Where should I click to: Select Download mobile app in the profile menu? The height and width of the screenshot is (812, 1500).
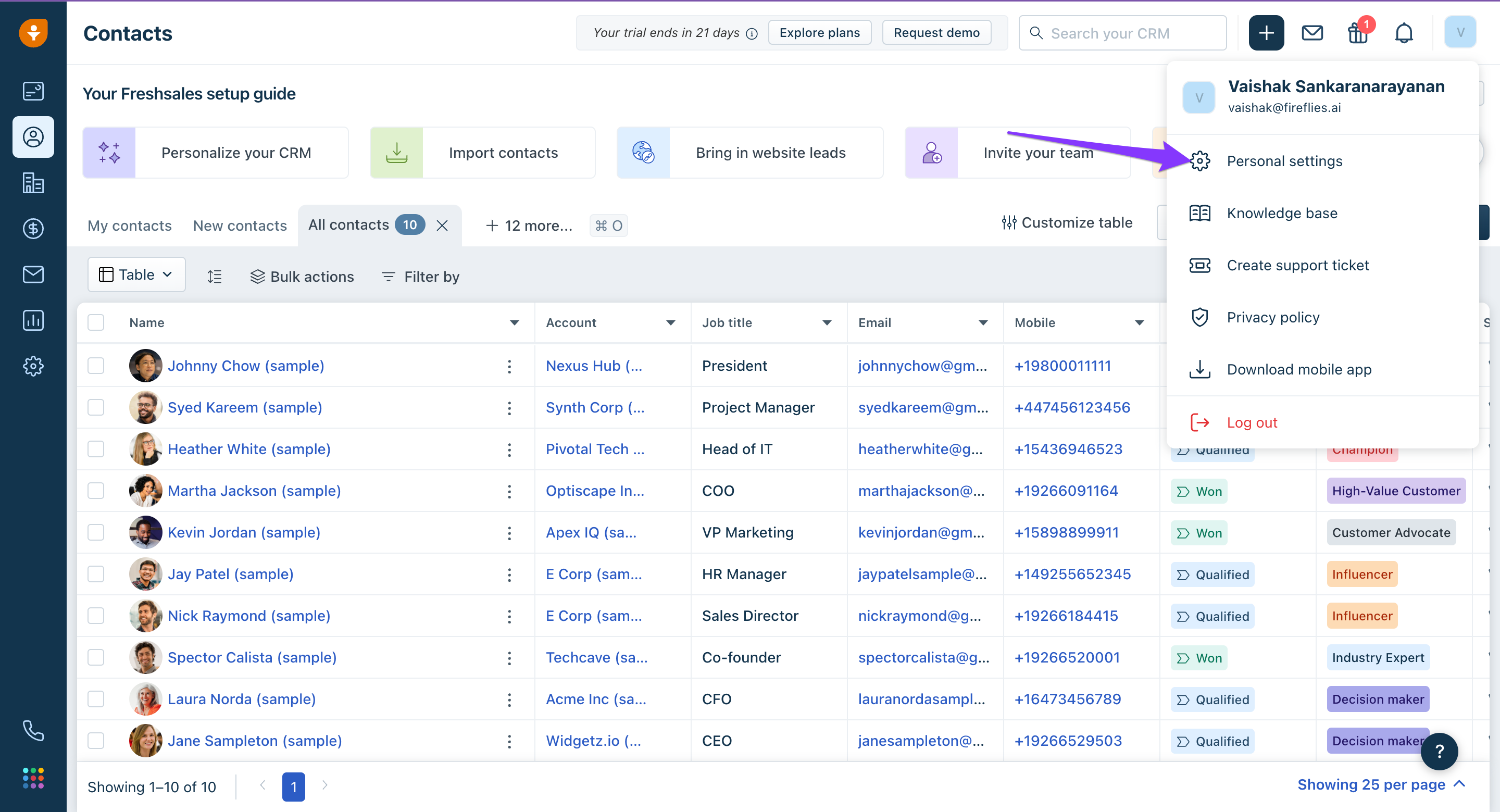[x=1322, y=369]
